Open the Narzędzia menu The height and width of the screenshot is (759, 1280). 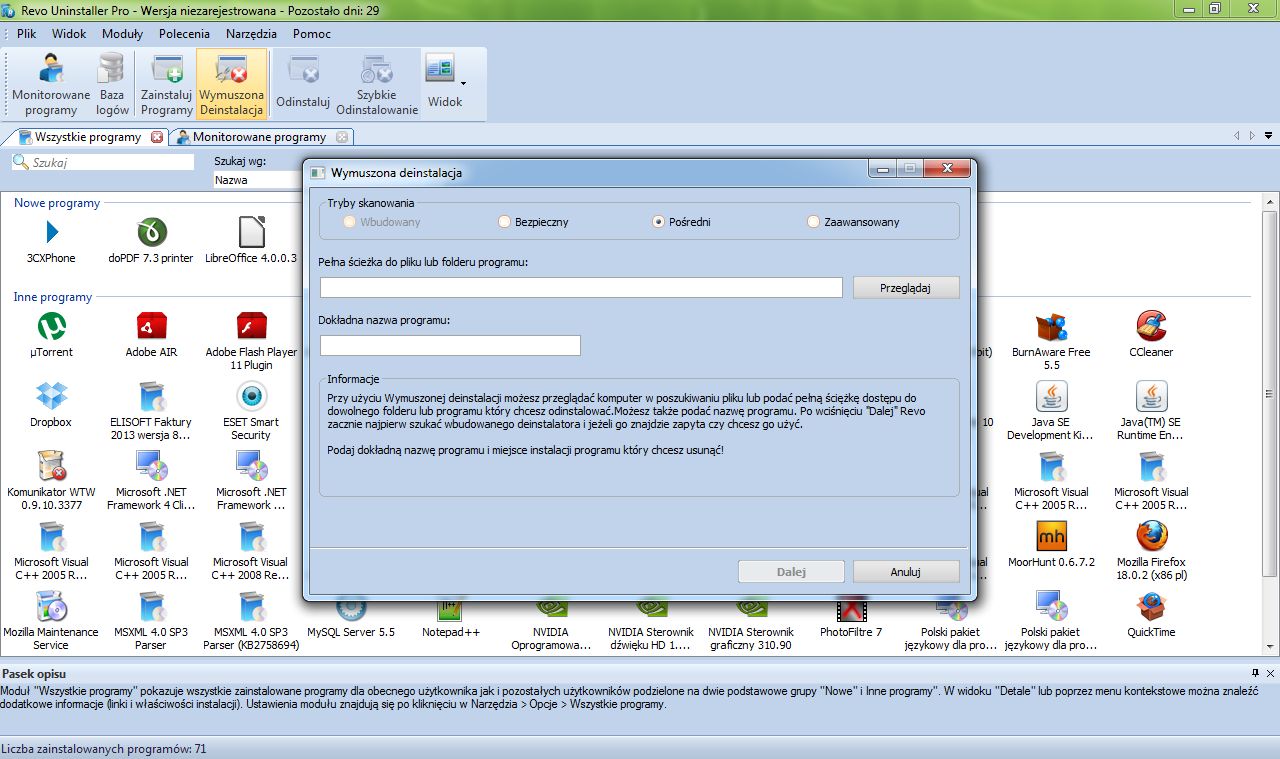[251, 33]
